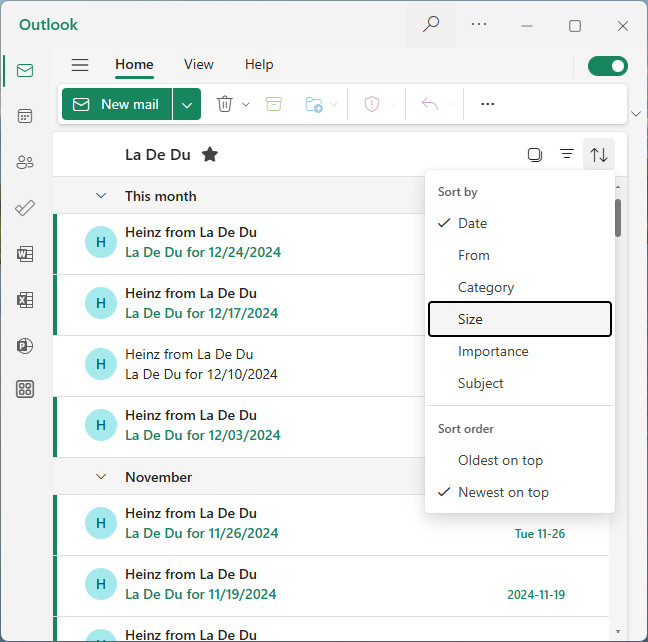Collapse the November group

(101, 477)
